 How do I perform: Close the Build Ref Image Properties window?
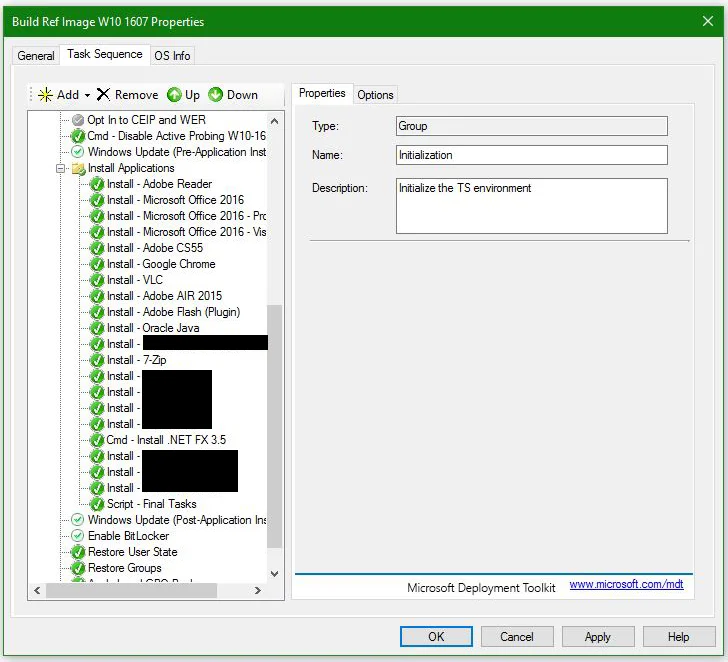[x=708, y=21]
